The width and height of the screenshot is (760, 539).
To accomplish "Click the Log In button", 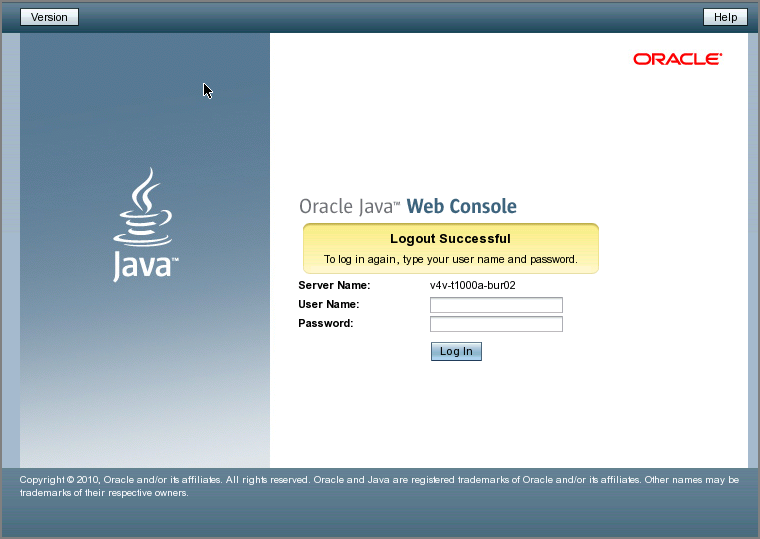I will point(456,351).
